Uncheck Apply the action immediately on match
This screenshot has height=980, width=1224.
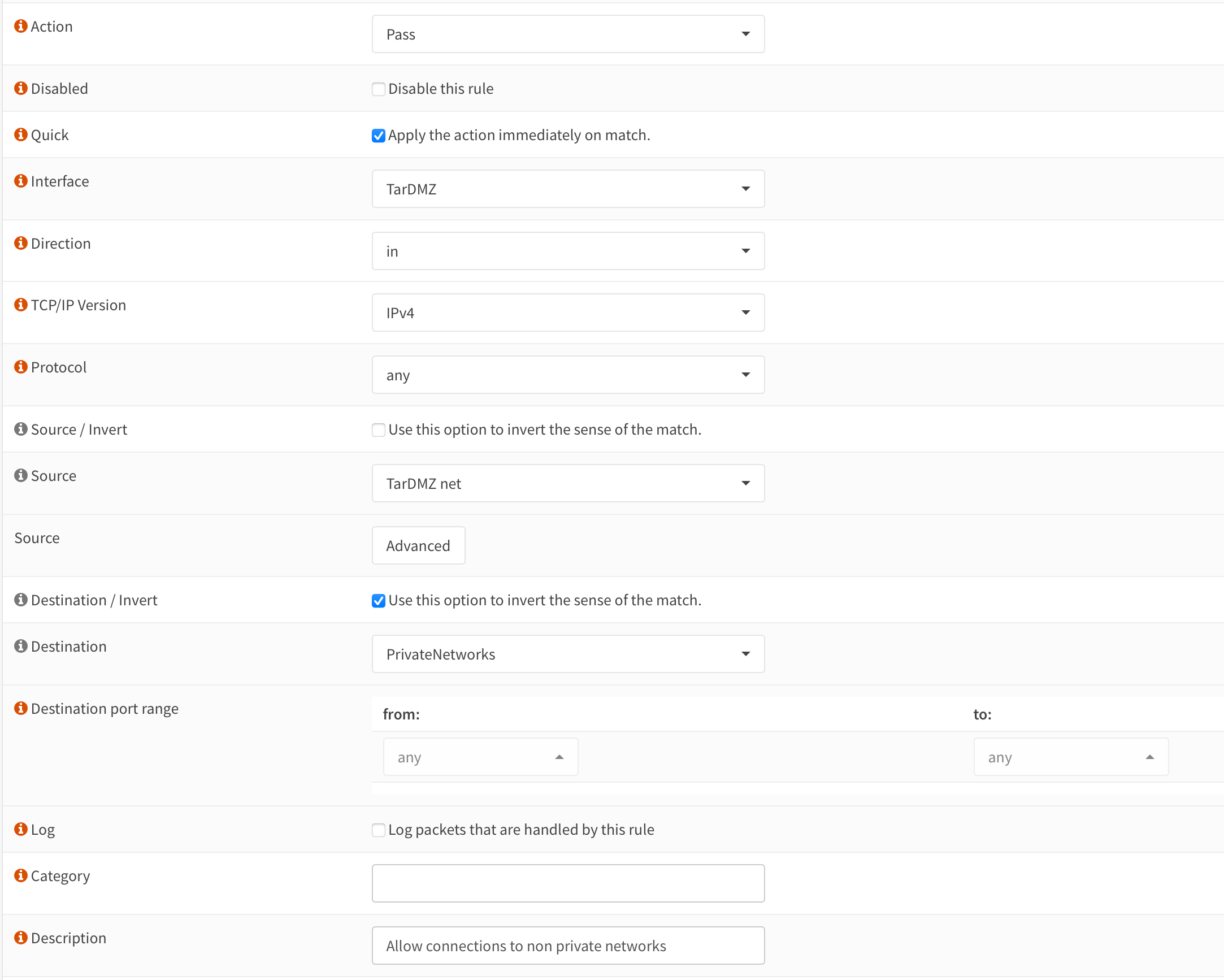click(378, 136)
